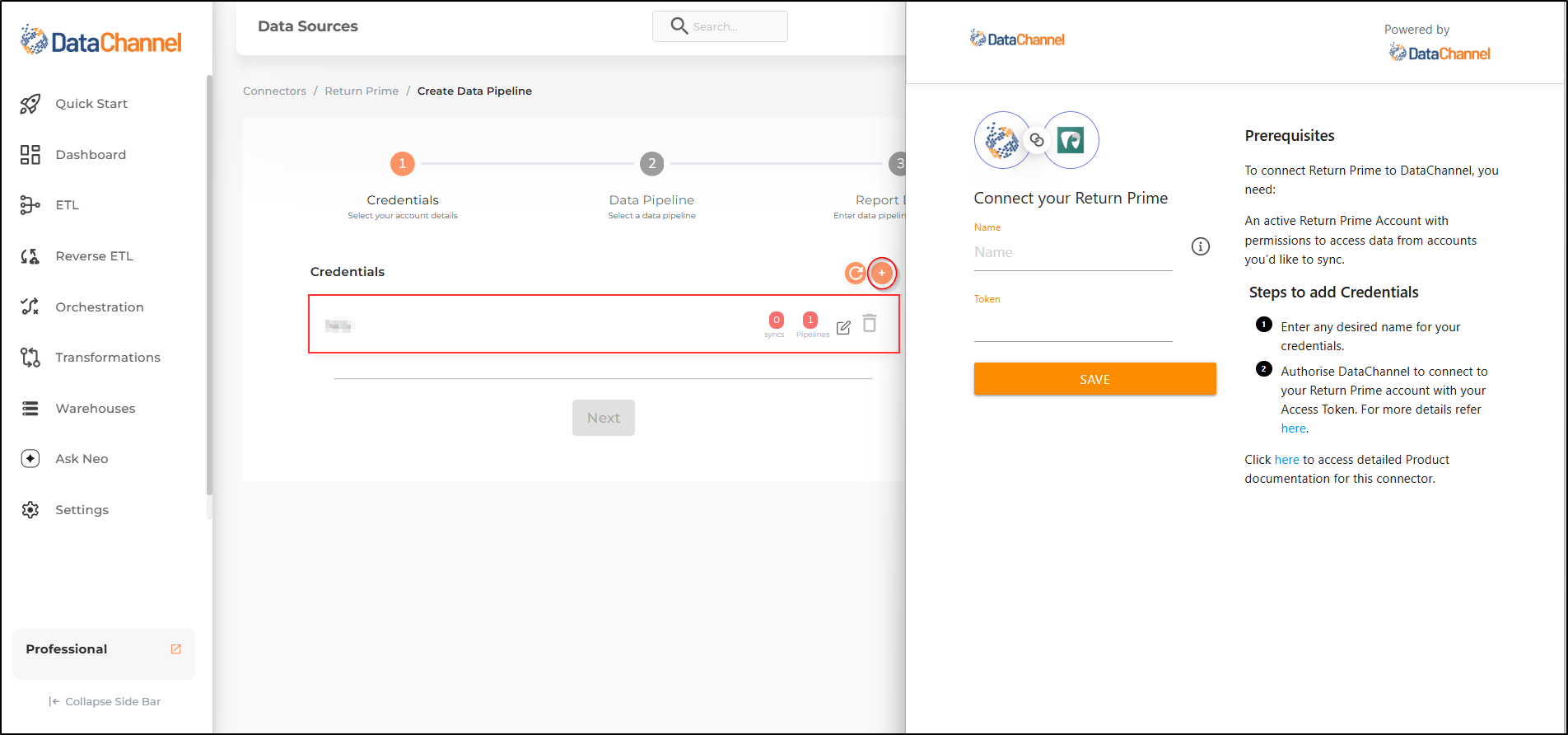Image resolution: width=1568 pixels, height=735 pixels.
Task: Click 'here' link after Access Token details
Action: tap(1293, 428)
